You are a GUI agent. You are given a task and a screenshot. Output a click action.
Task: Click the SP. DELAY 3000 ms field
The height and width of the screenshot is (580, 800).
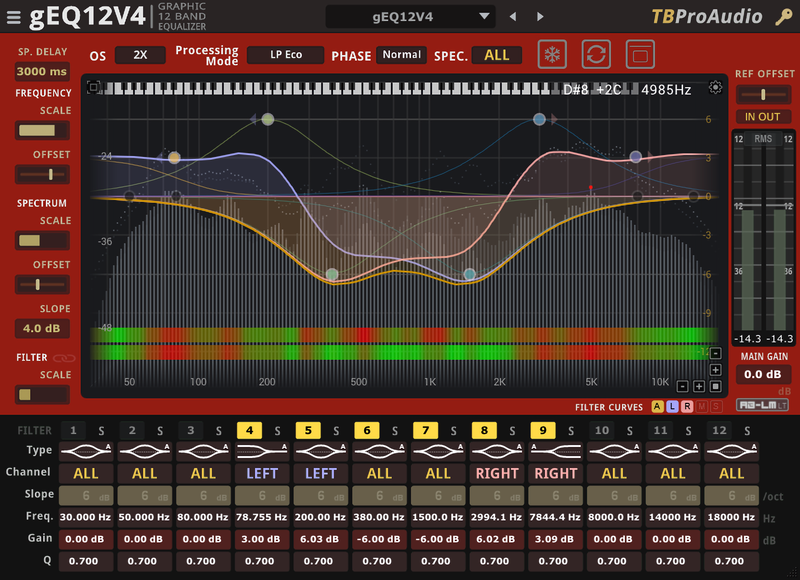(x=42, y=71)
